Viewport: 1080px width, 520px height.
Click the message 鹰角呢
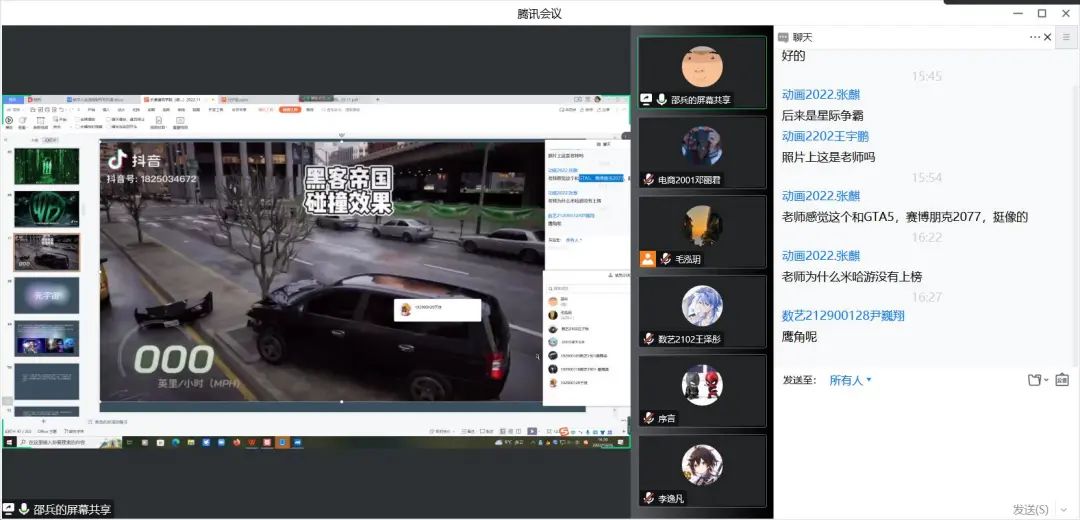click(x=800, y=337)
